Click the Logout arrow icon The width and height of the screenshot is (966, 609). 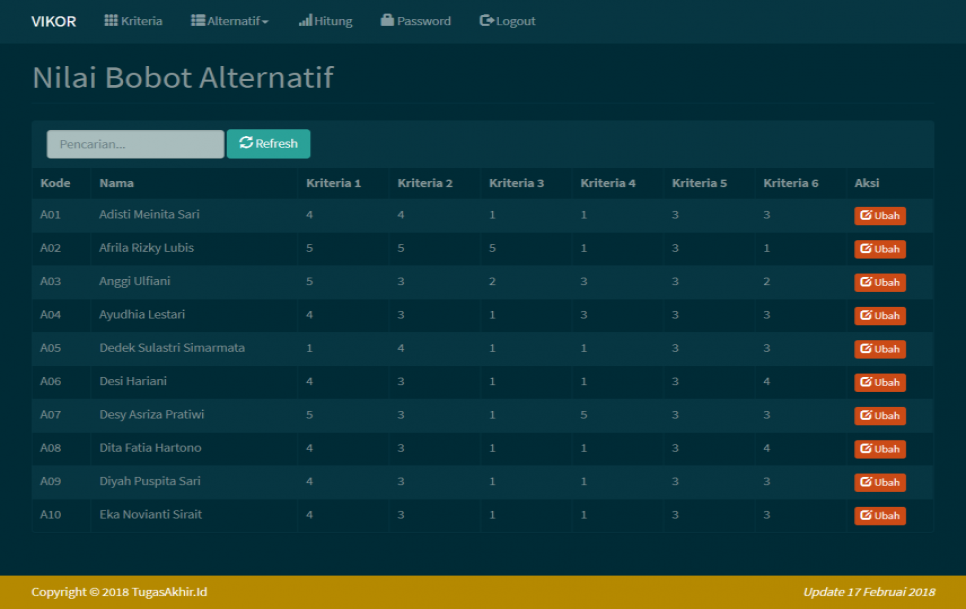(x=487, y=21)
